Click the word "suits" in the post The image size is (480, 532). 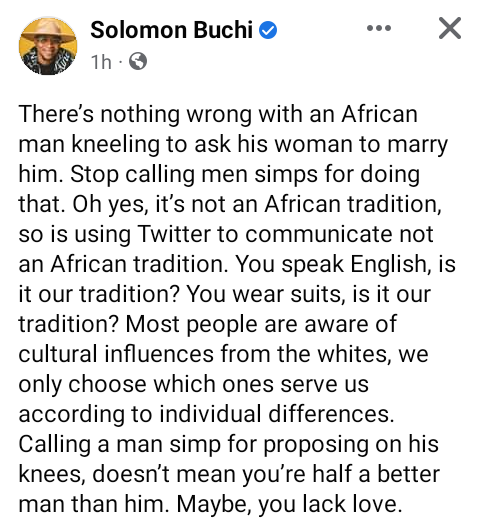(x=316, y=294)
